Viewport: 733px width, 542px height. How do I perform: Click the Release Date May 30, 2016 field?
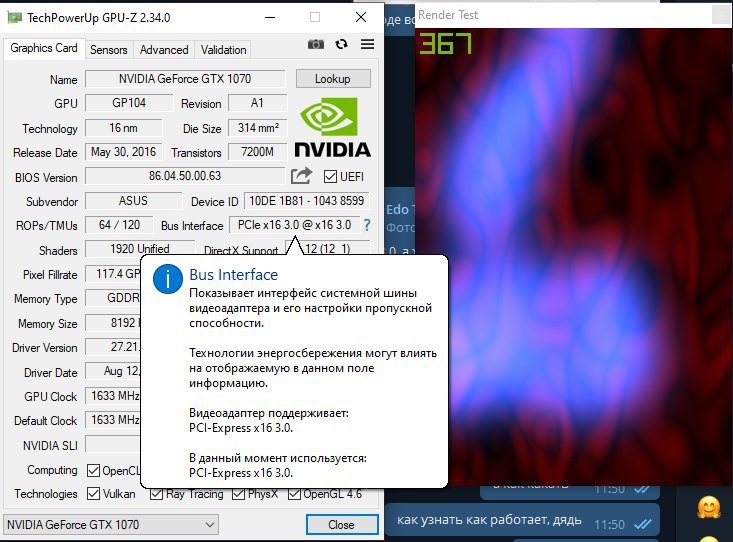pyautogui.click(x=123, y=152)
